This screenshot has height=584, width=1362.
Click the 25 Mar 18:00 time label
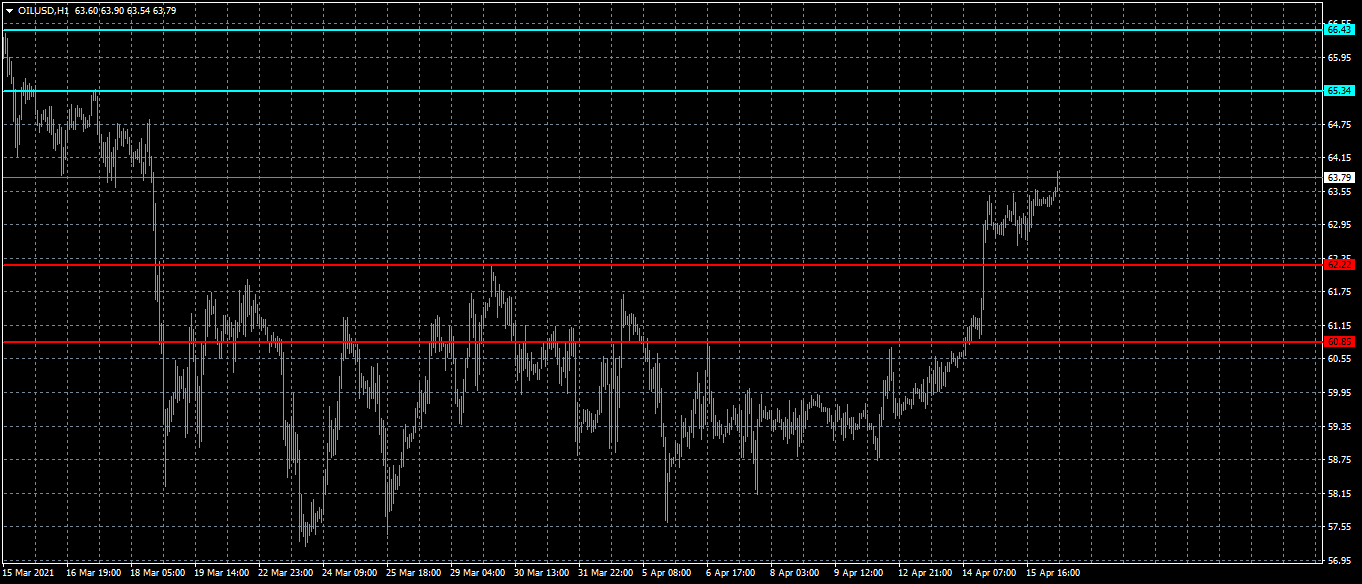coord(414,573)
